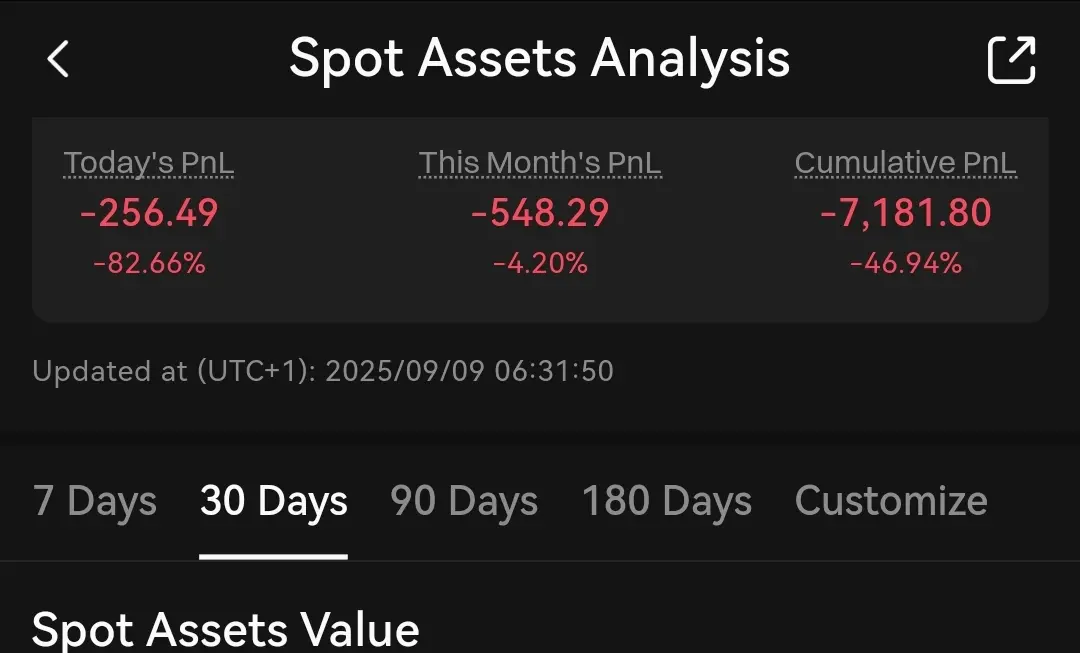Viewport: 1080px width, 653px height.
Task: Open the Customize date range option
Action: [x=890, y=501]
